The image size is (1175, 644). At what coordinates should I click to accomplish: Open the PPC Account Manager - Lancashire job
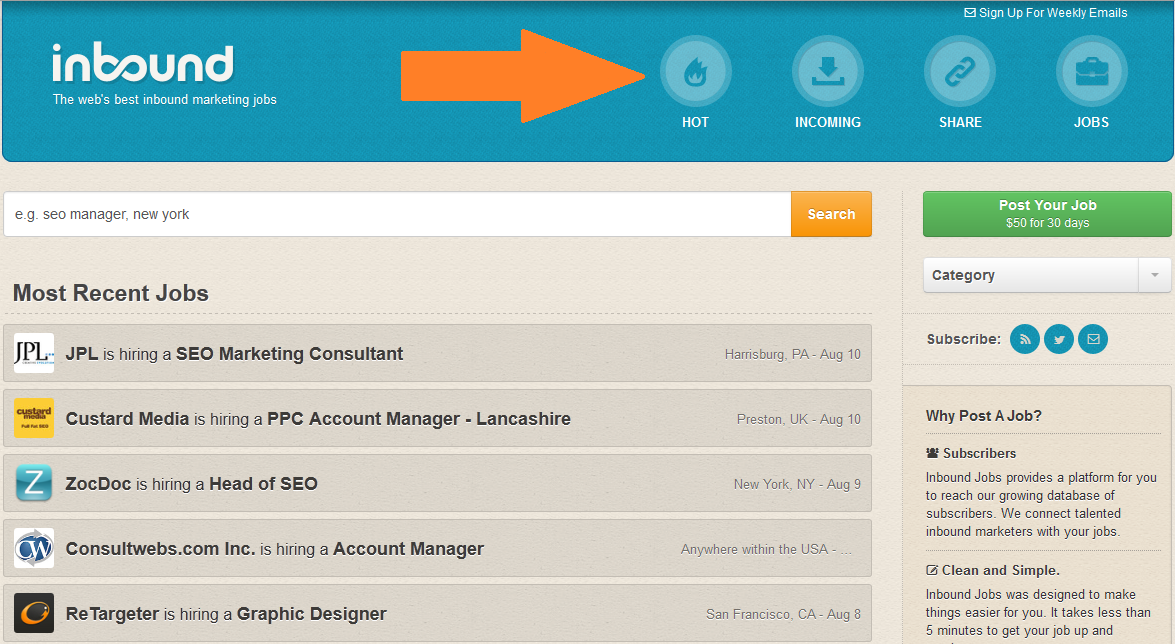pyautogui.click(x=419, y=419)
